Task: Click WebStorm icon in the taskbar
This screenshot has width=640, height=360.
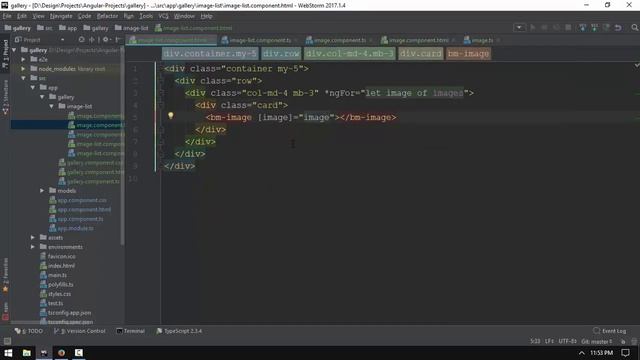Action: coord(44,353)
